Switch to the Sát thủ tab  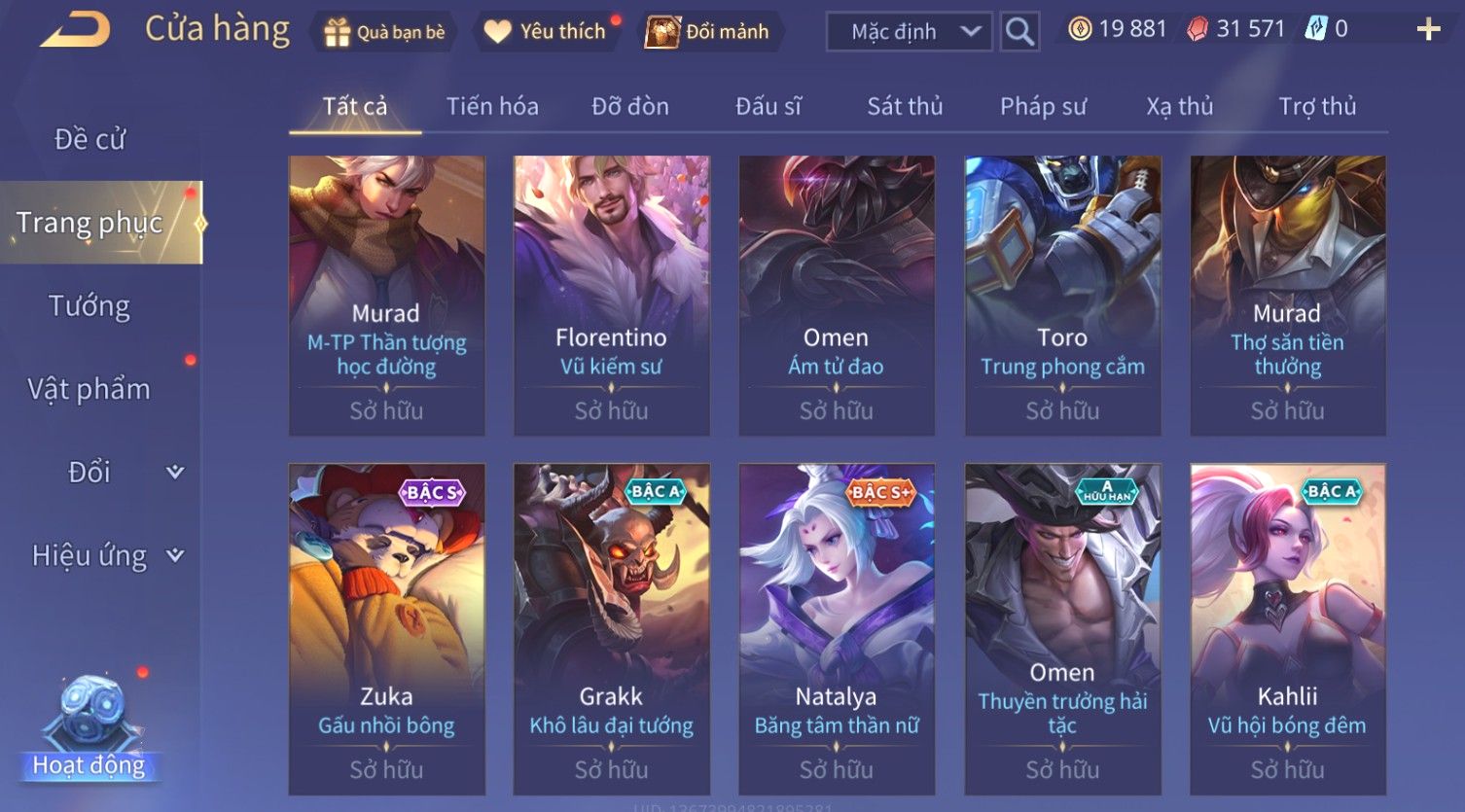click(905, 106)
